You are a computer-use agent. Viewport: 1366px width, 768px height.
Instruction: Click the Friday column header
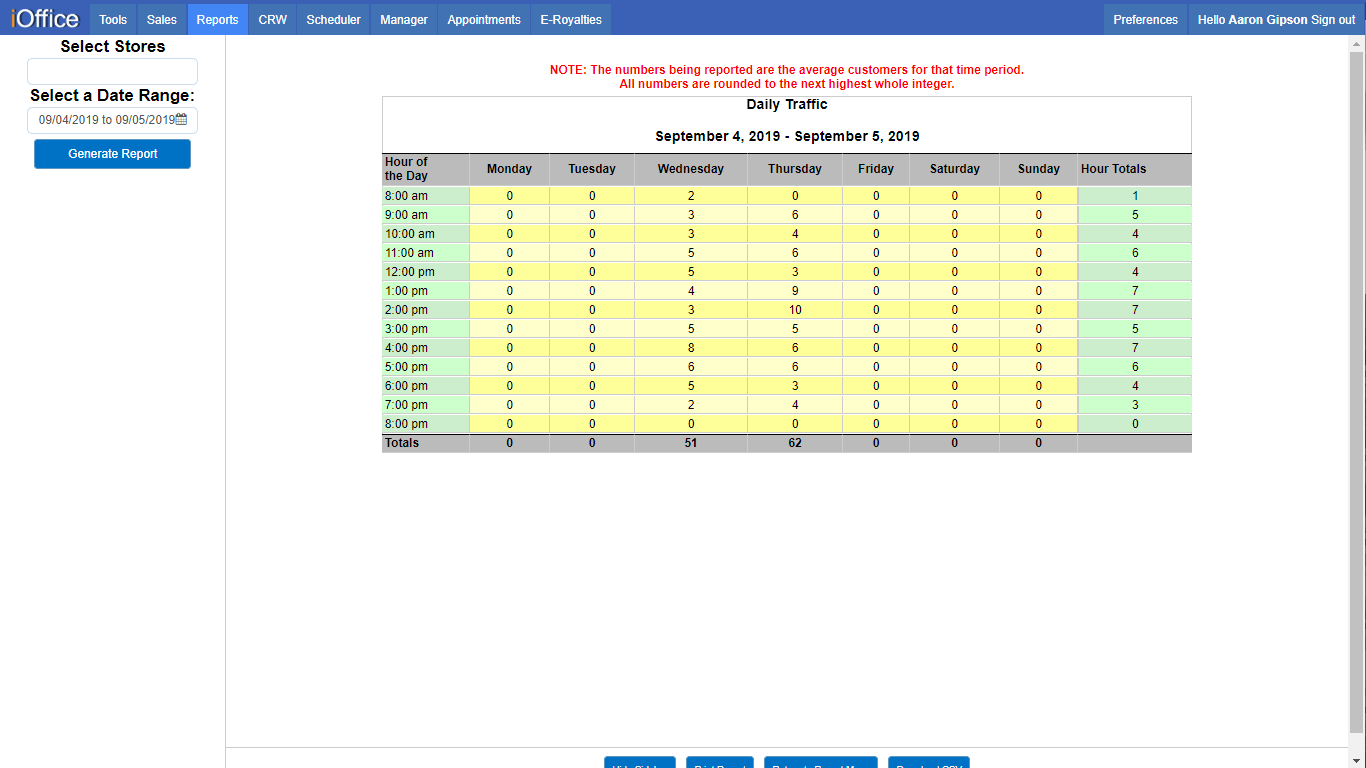click(876, 169)
